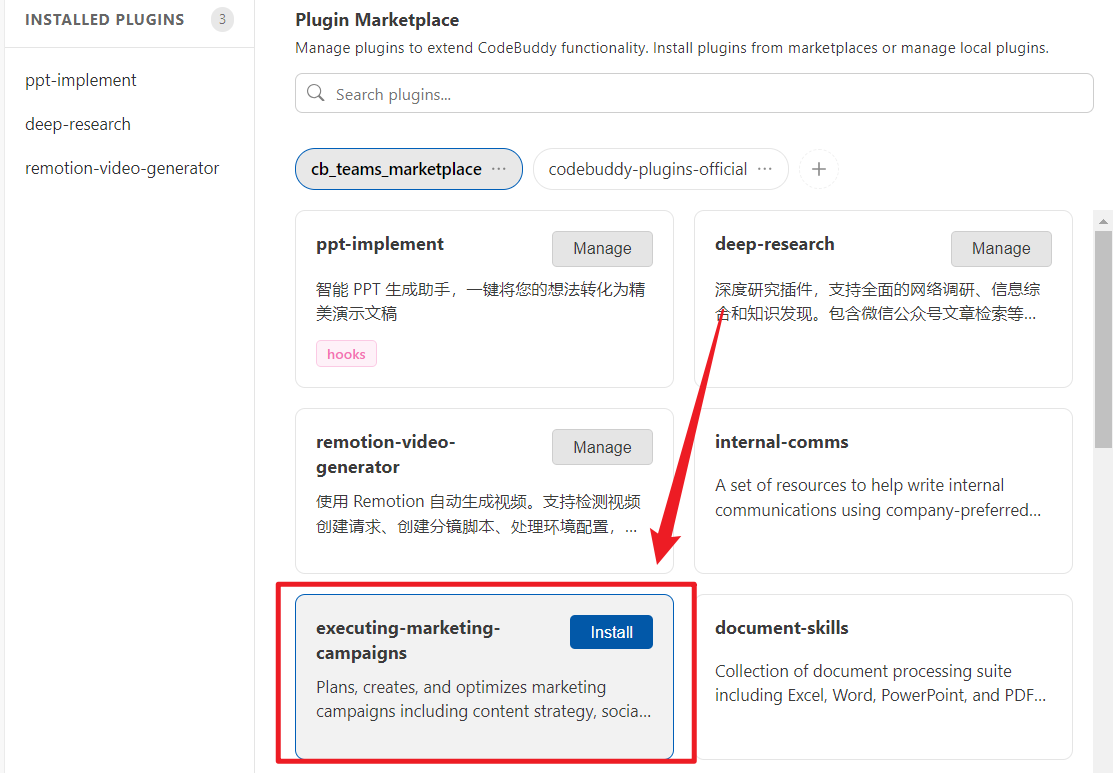Manage the deep-research plugin
Image resolution: width=1113 pixels, height=773 pixels.
1001,249
